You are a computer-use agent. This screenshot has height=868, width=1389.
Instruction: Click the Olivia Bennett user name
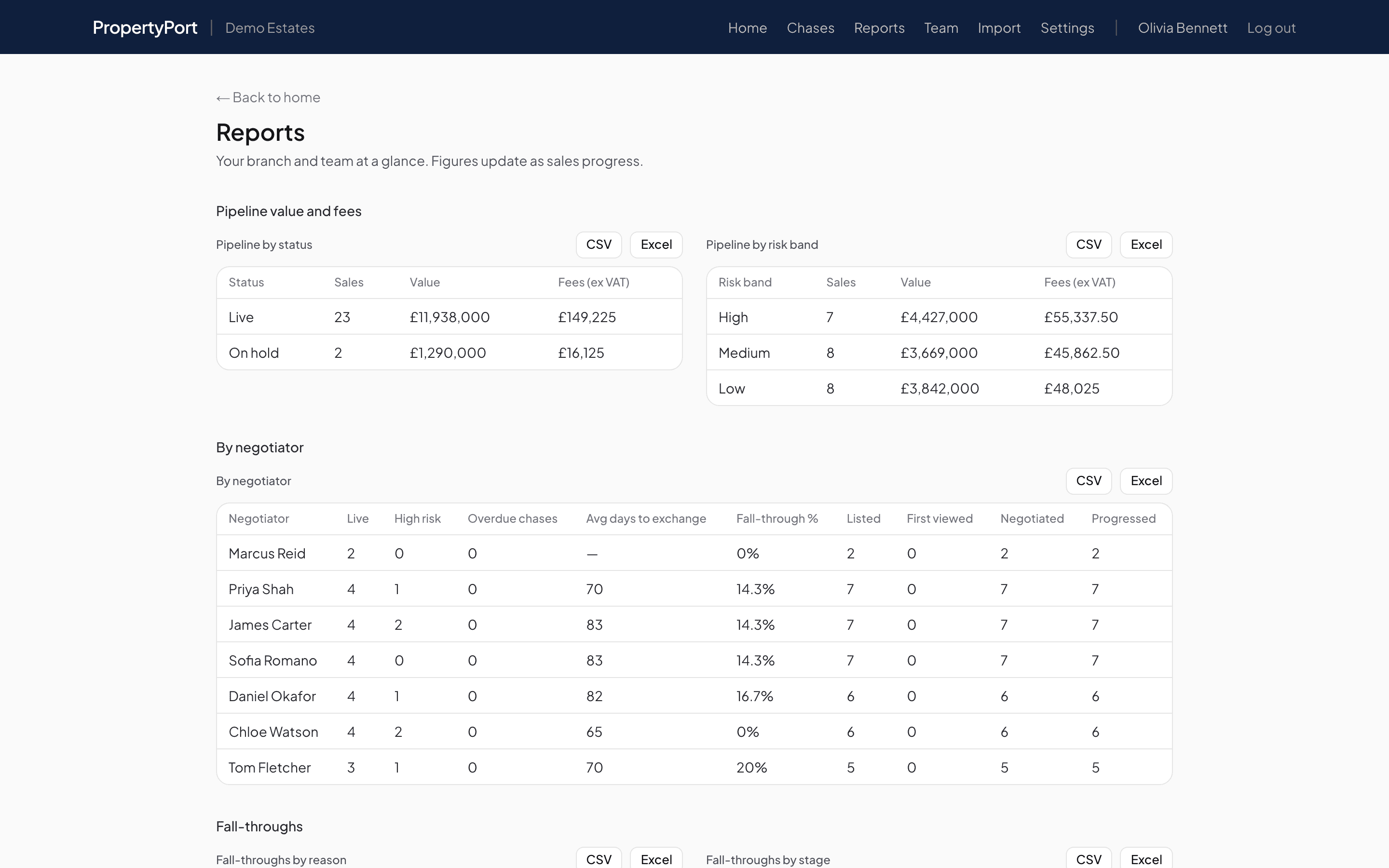1183,27
